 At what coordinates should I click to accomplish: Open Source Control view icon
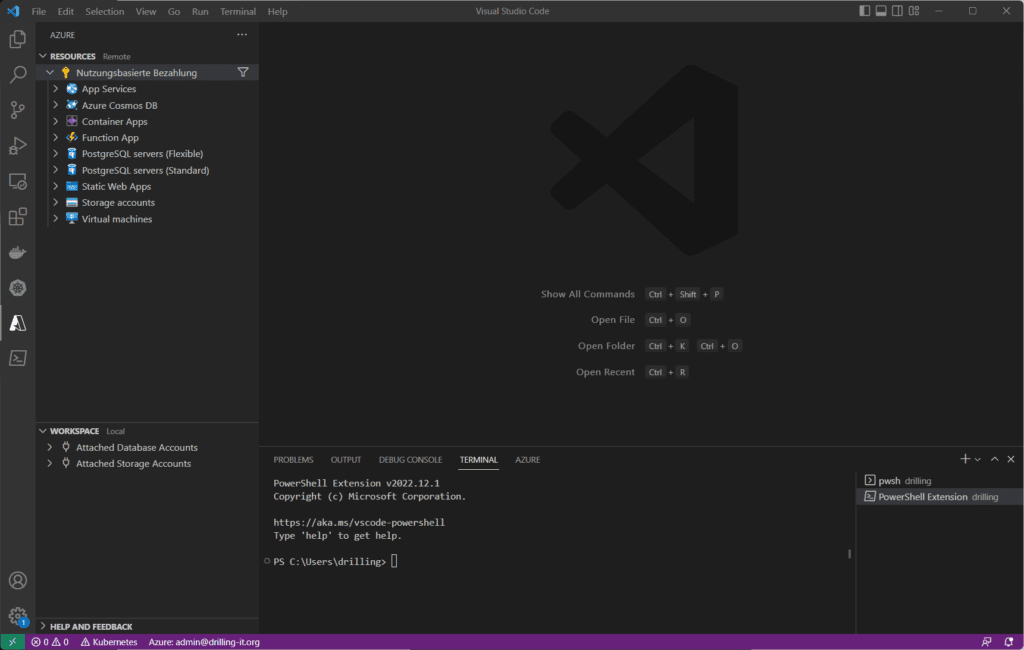coord(18,110)
